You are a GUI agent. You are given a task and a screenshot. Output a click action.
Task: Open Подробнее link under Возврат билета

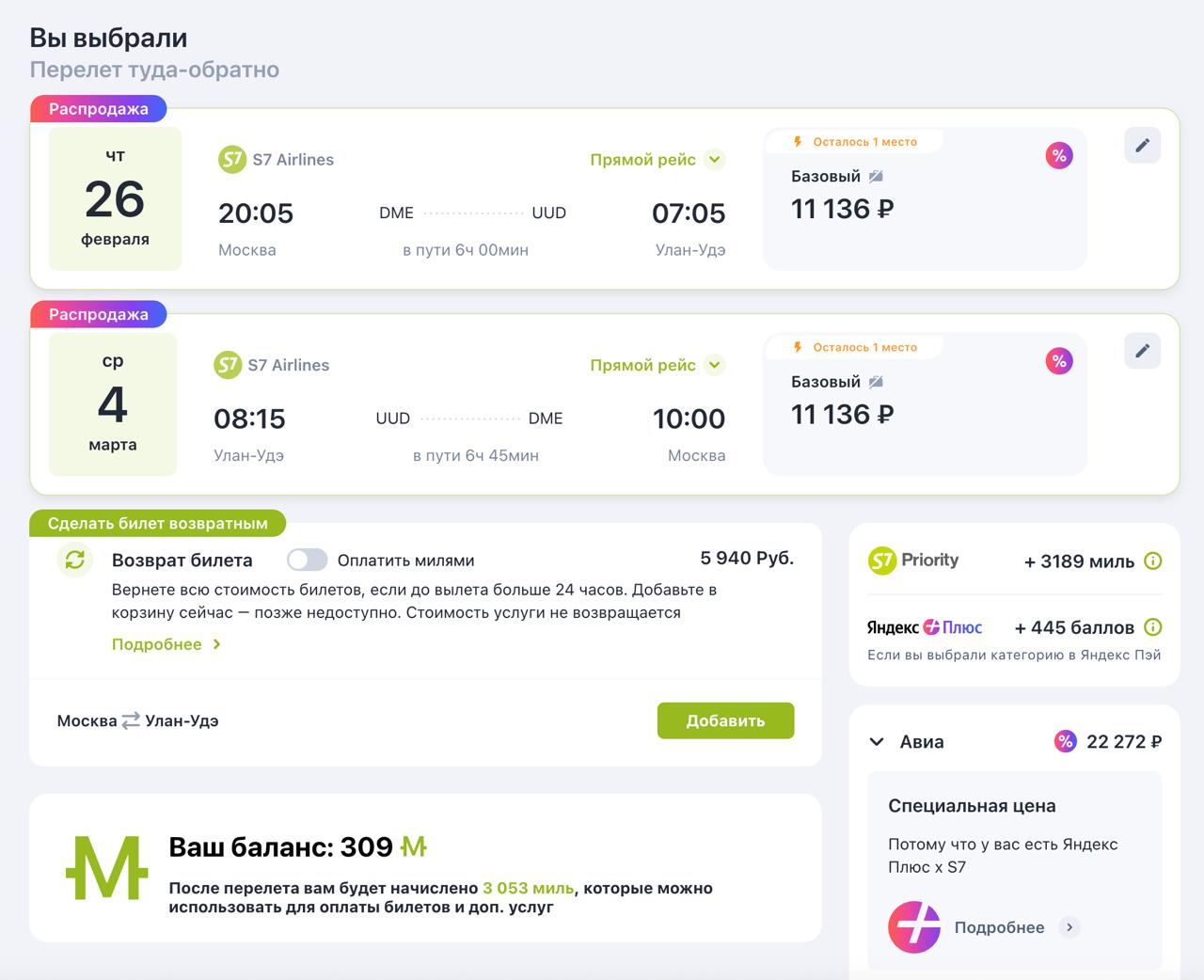coord(166,644)
